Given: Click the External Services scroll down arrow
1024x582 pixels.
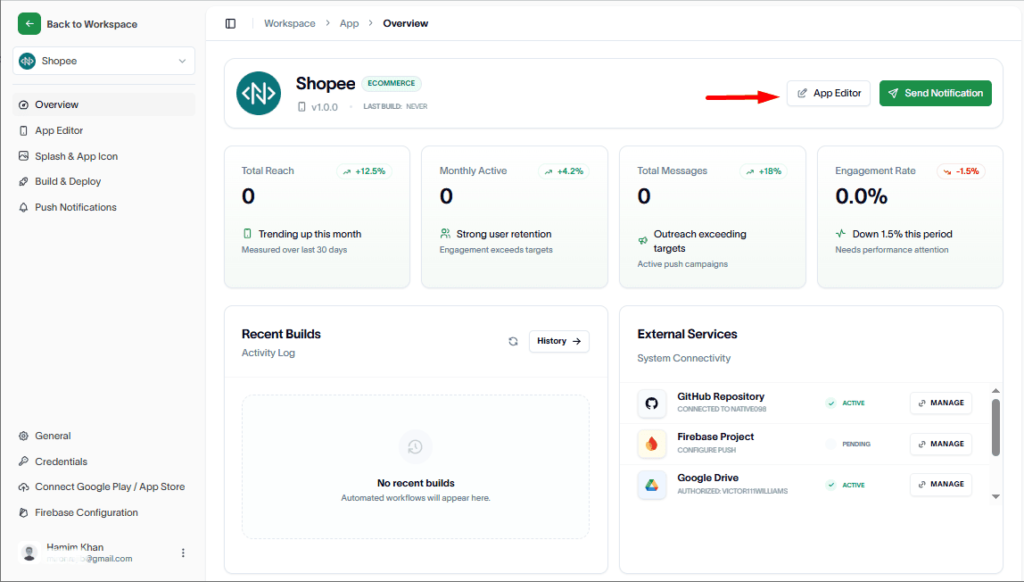Looking at the screenshot, I should pyautogui.click(x=996, y=496).
